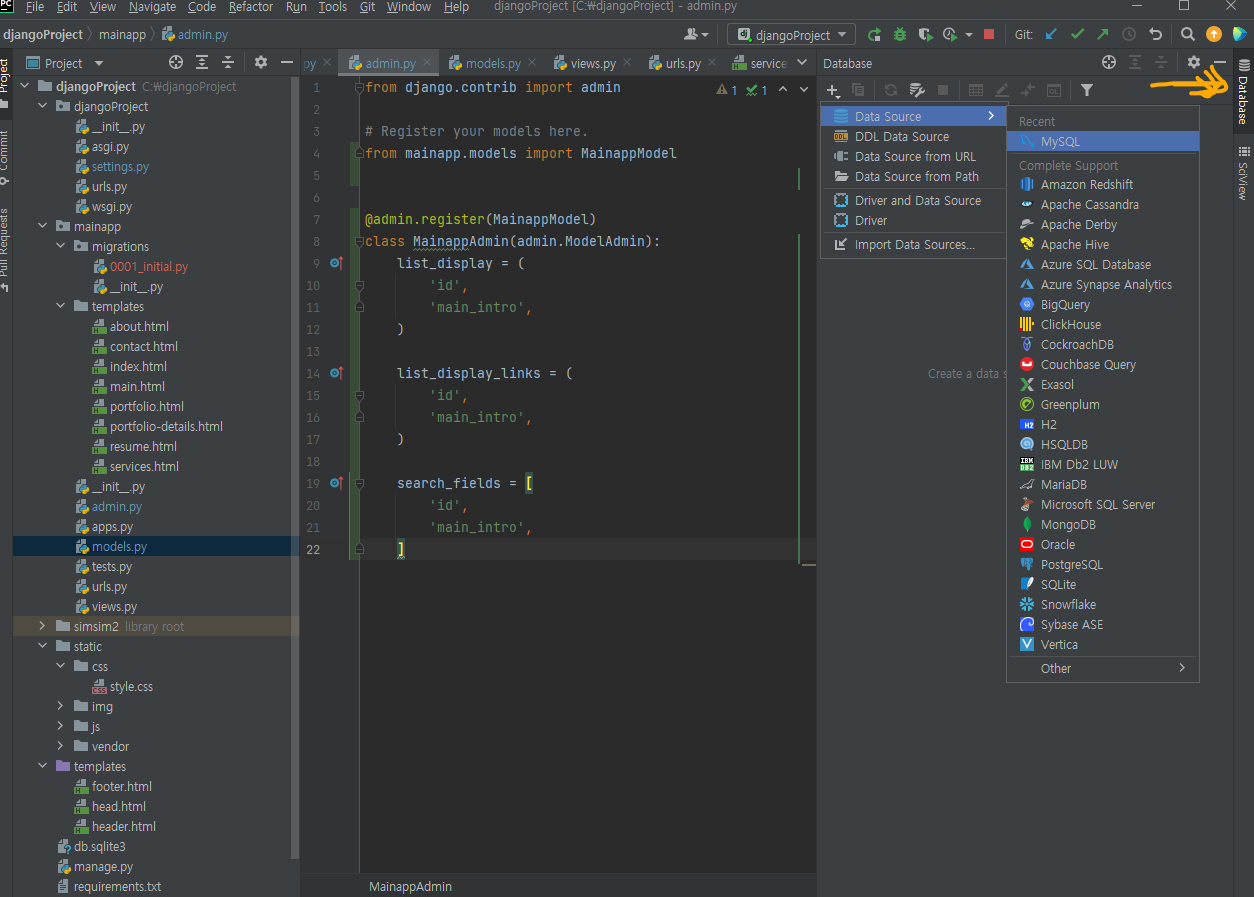Expand the Other database submenu
Image resolution: width=1254 pixels, height=897 pixels.
[x=1102, y=668]
